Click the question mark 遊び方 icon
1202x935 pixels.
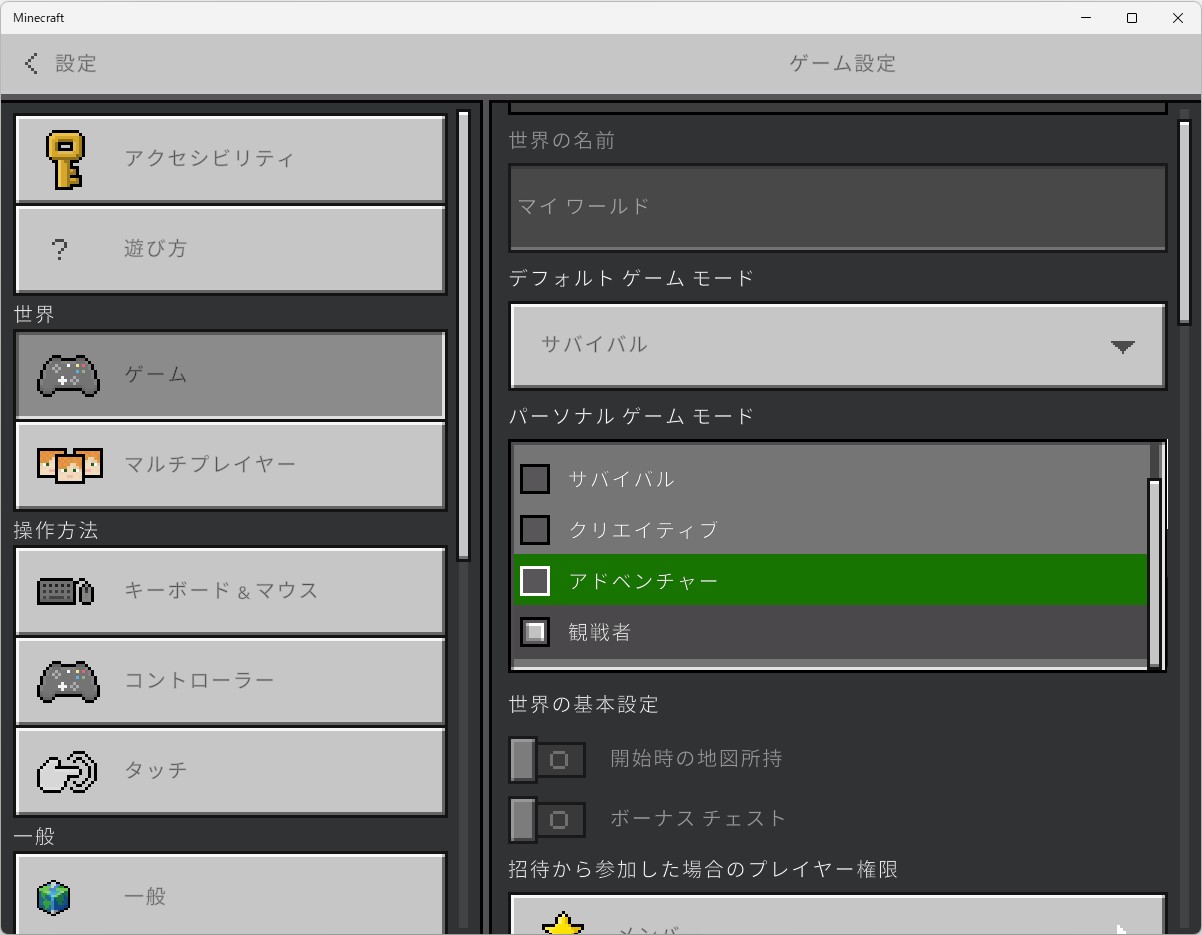60,249
